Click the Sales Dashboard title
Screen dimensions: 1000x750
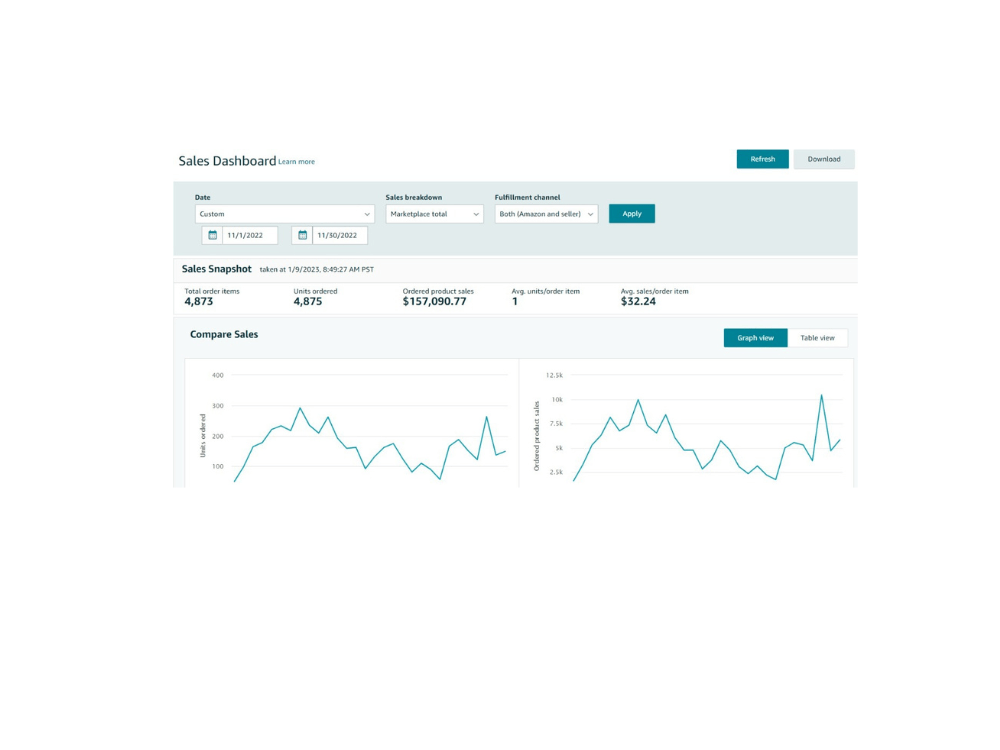[x=227, y=161]
